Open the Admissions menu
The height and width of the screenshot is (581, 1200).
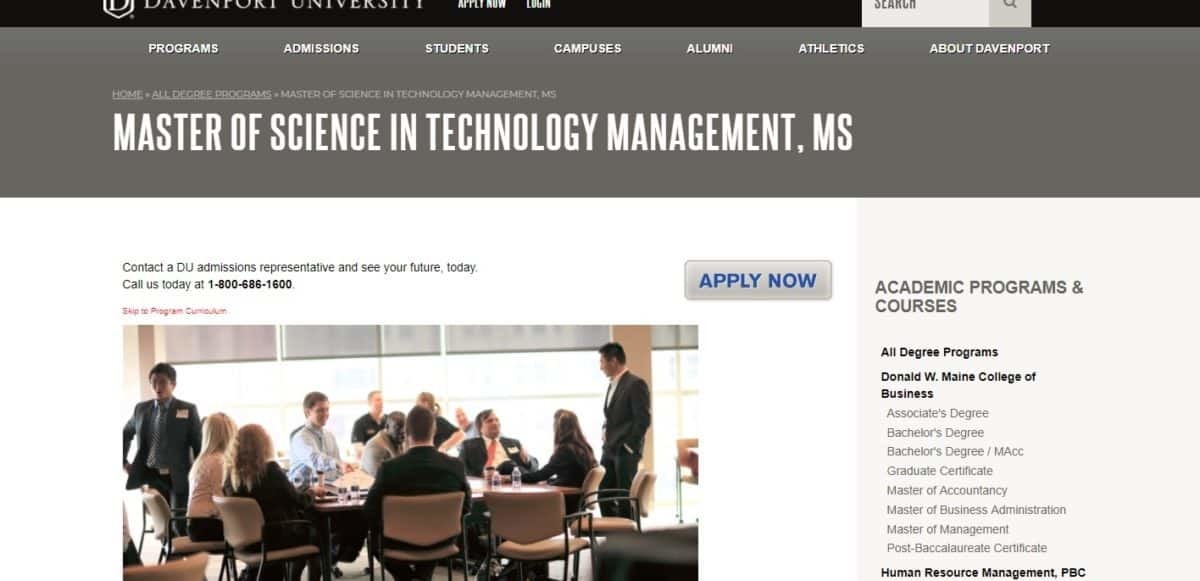point(321,48)
